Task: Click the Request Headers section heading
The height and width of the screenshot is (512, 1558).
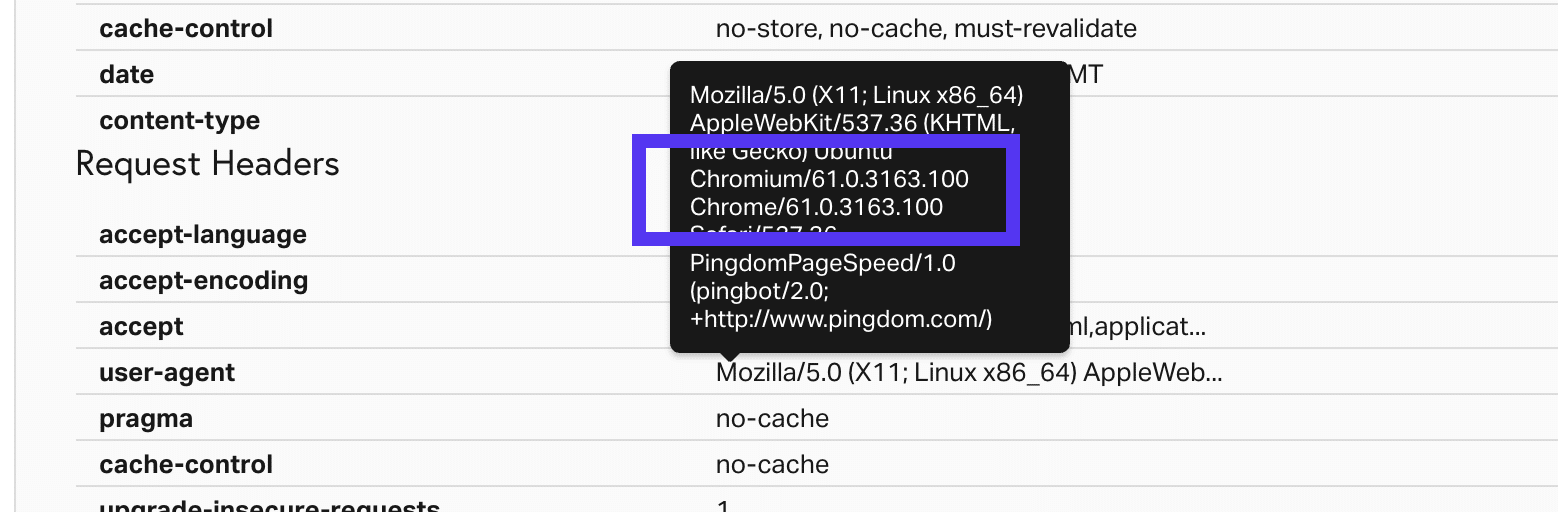Action: click(x=207, y=164)
